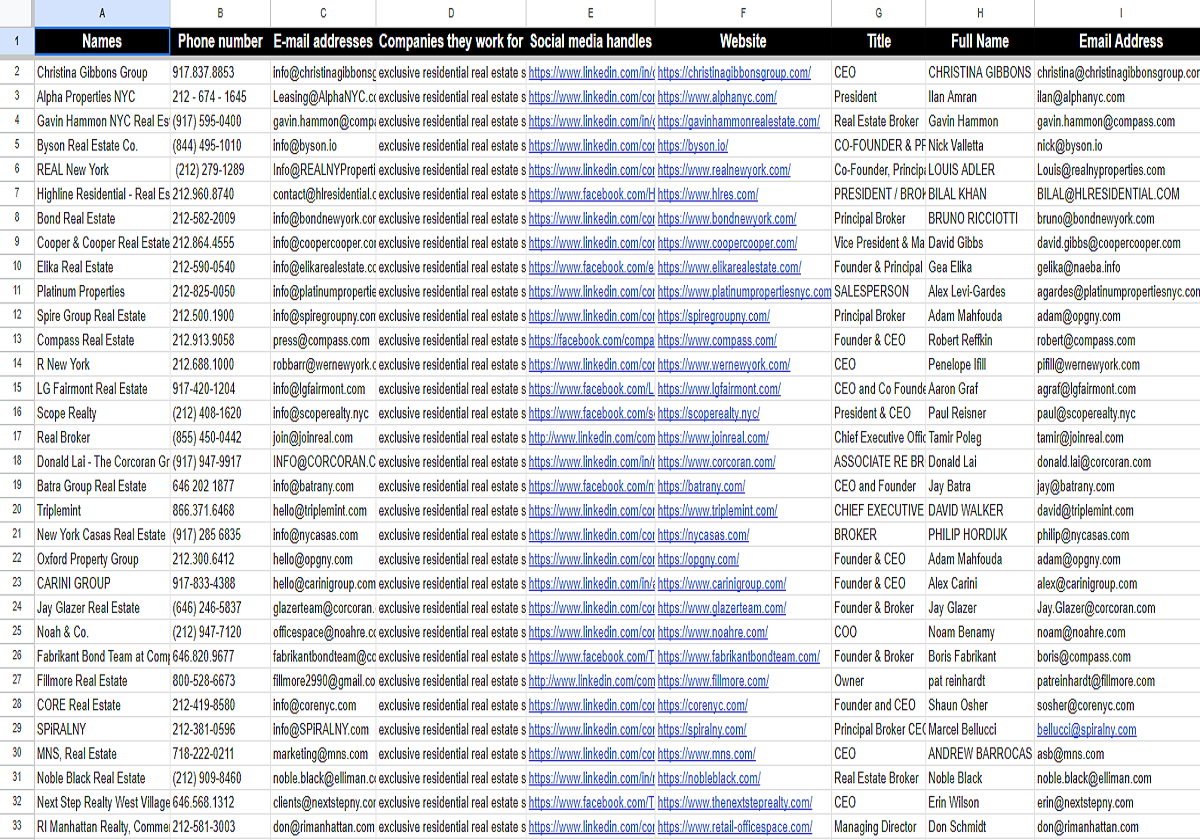Screen dimensions: 1200x840
Task: Click the 'Full Name' header cell
Action: coord(980,41)
